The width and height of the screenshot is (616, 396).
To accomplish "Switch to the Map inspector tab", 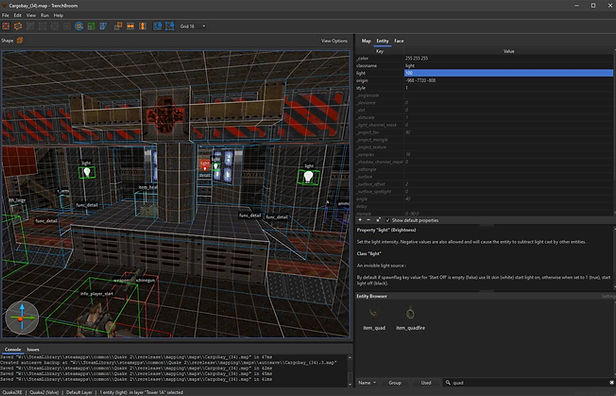I will pos(366,41).
